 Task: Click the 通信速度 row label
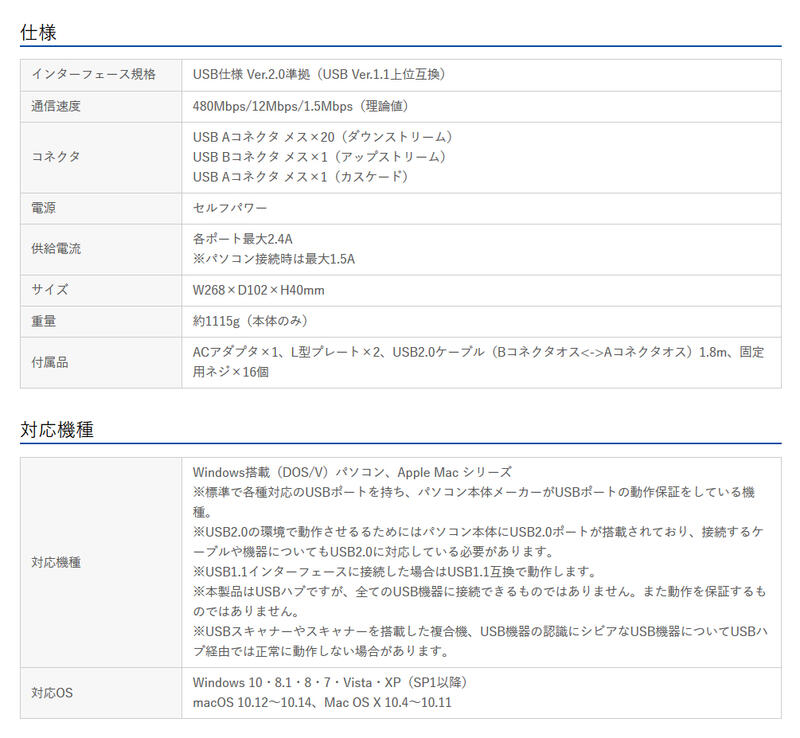pyautogui.click(x=56, y=106)
